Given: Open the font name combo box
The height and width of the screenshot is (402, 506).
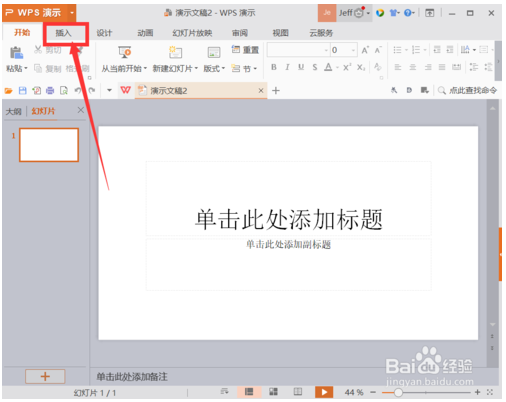Looking at the screenshot, I should (x=298, y=50).
